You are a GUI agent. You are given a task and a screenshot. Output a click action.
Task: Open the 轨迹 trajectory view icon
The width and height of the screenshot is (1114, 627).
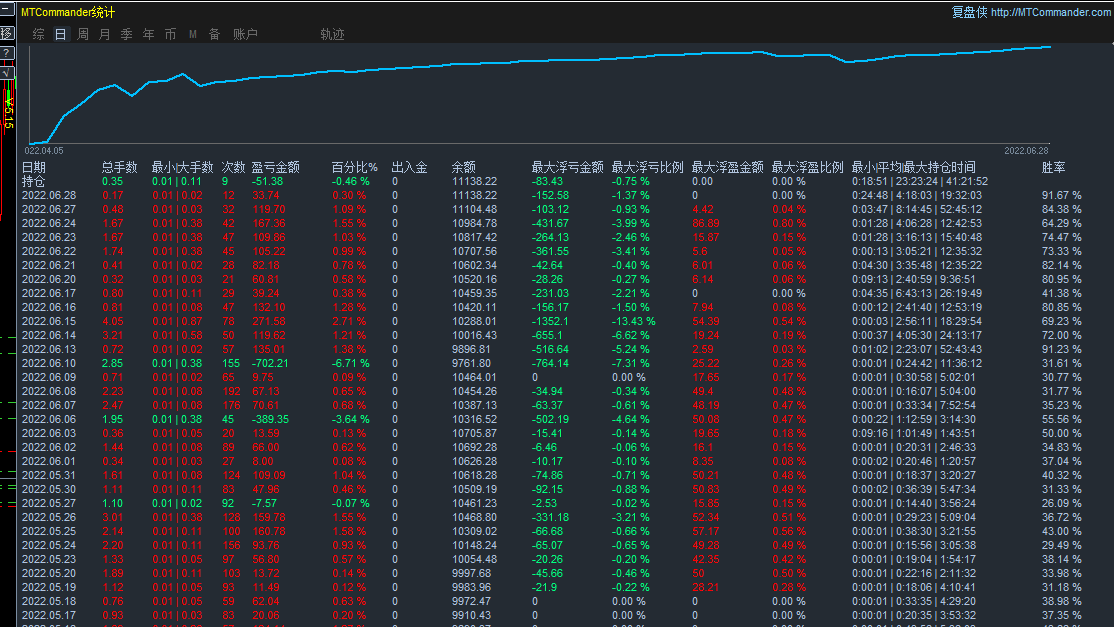click(x=331, y=33)
